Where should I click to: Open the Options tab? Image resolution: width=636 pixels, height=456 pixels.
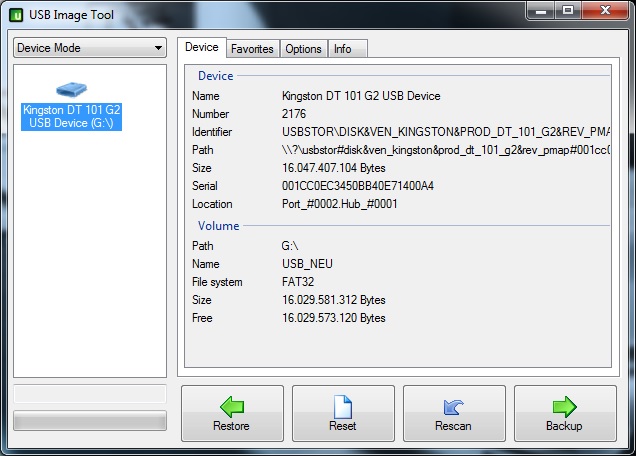point(303,49)
